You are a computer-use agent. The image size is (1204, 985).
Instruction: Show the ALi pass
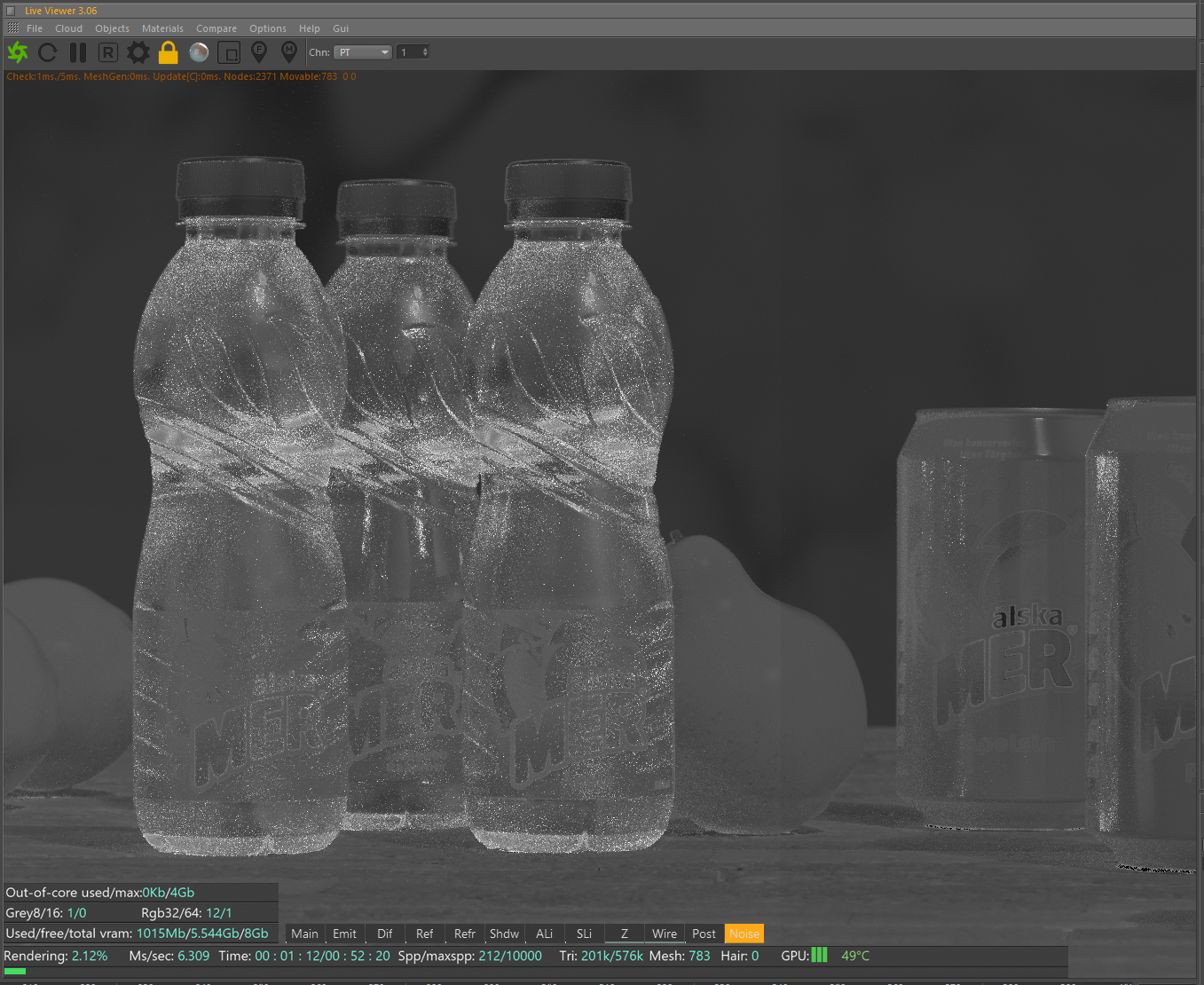(544, 934)
